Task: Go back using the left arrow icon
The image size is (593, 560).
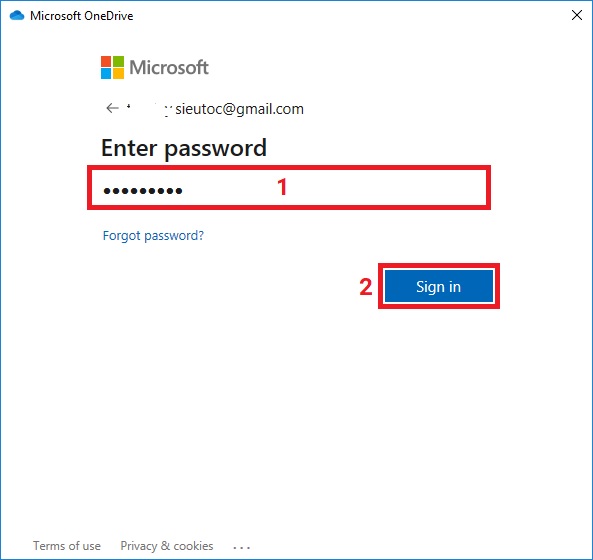Action: coord(112,108)
